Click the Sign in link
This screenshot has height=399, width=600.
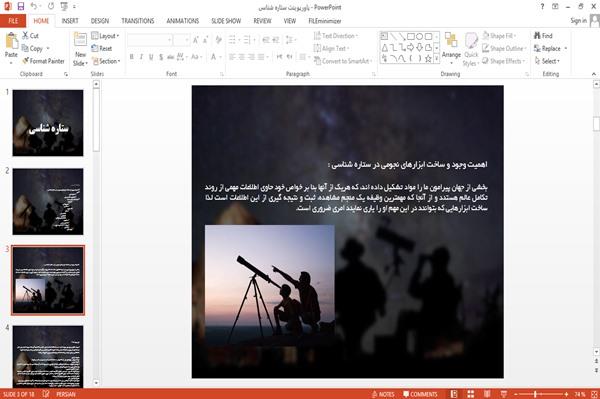(578, 21)
